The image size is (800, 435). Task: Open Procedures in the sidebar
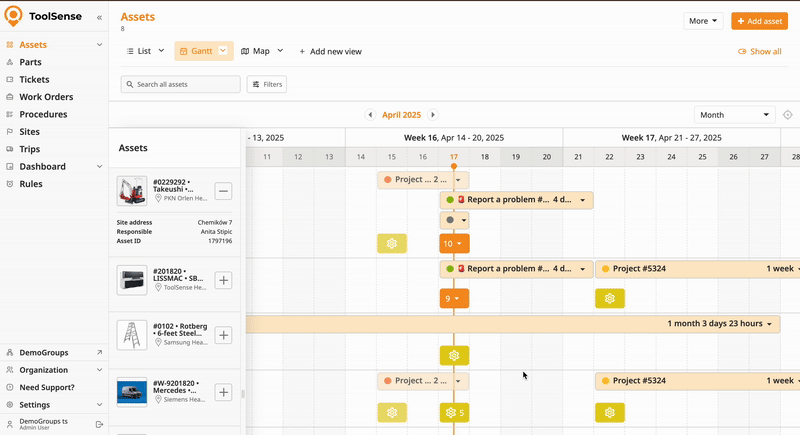tap(43, 114)
